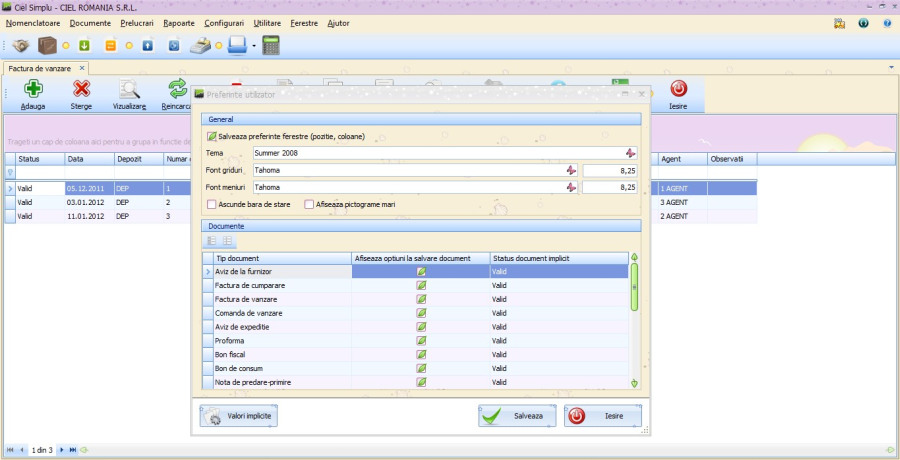Expand the Font griduri font dropdown
The width and height of the screenshot is (900, 460).
[571, 171]
